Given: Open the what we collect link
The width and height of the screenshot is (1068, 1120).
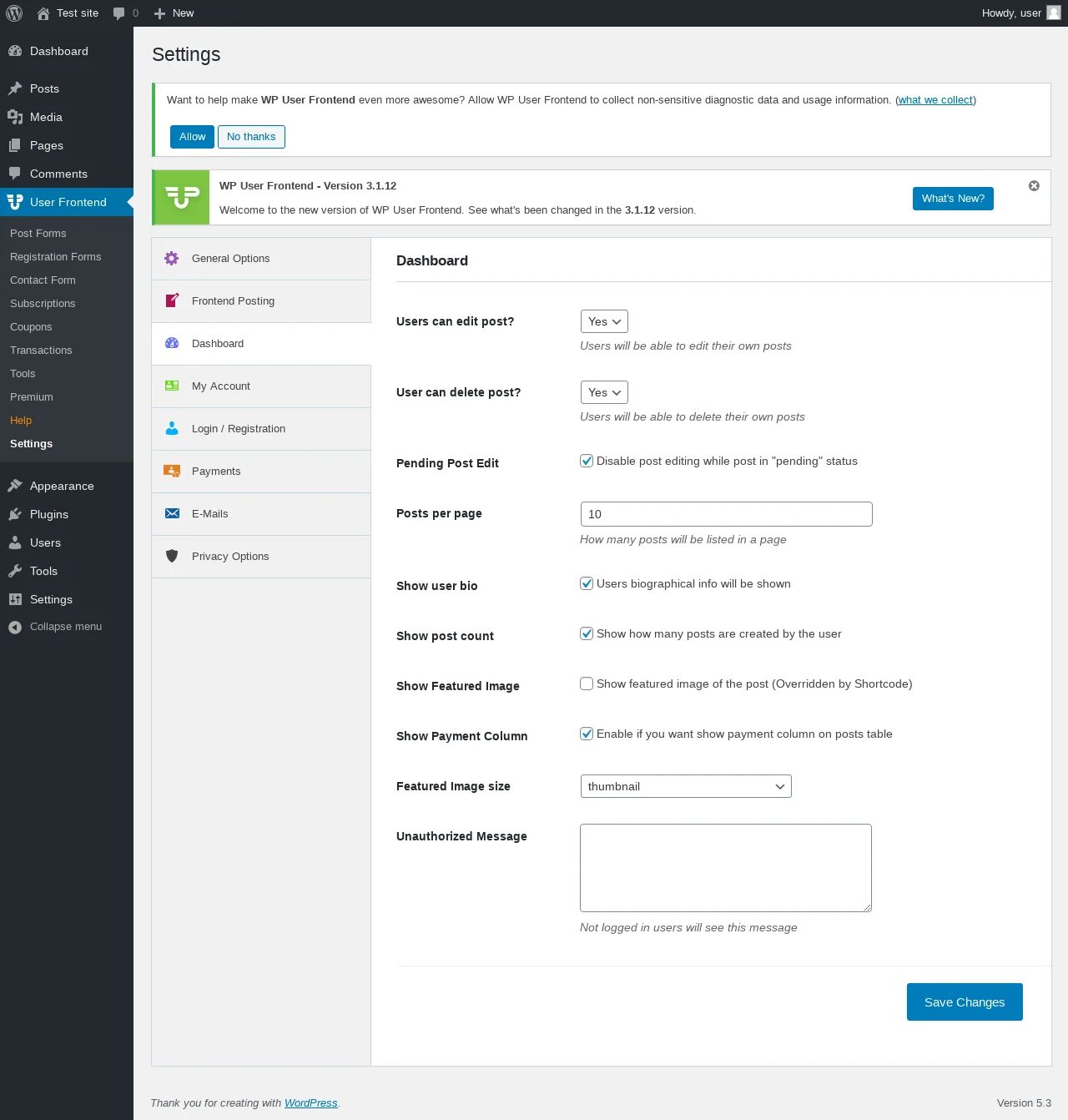Looking at the screenshot, I should (x=935, y=100).
